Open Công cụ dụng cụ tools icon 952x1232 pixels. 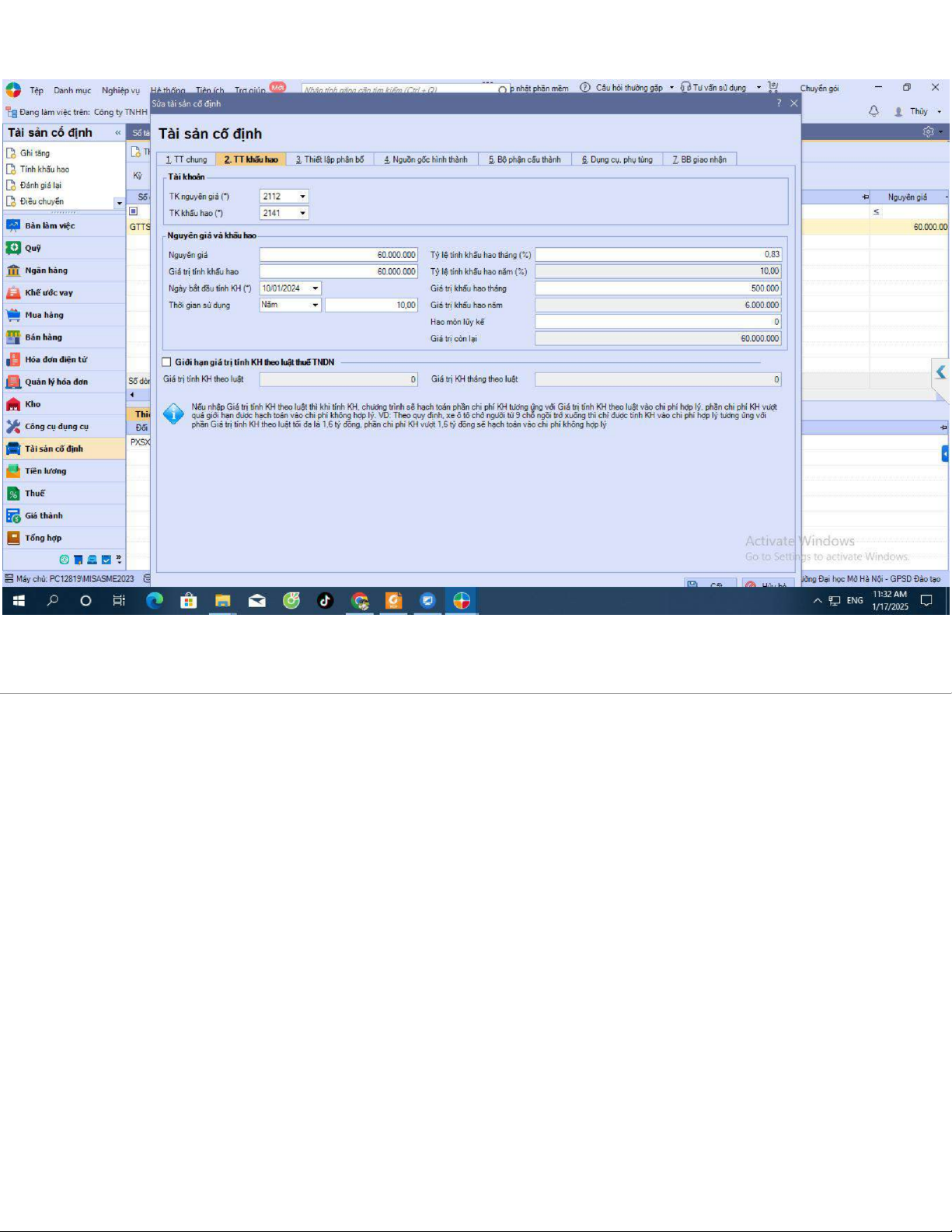pyautogui.click(x=13, y=427)
